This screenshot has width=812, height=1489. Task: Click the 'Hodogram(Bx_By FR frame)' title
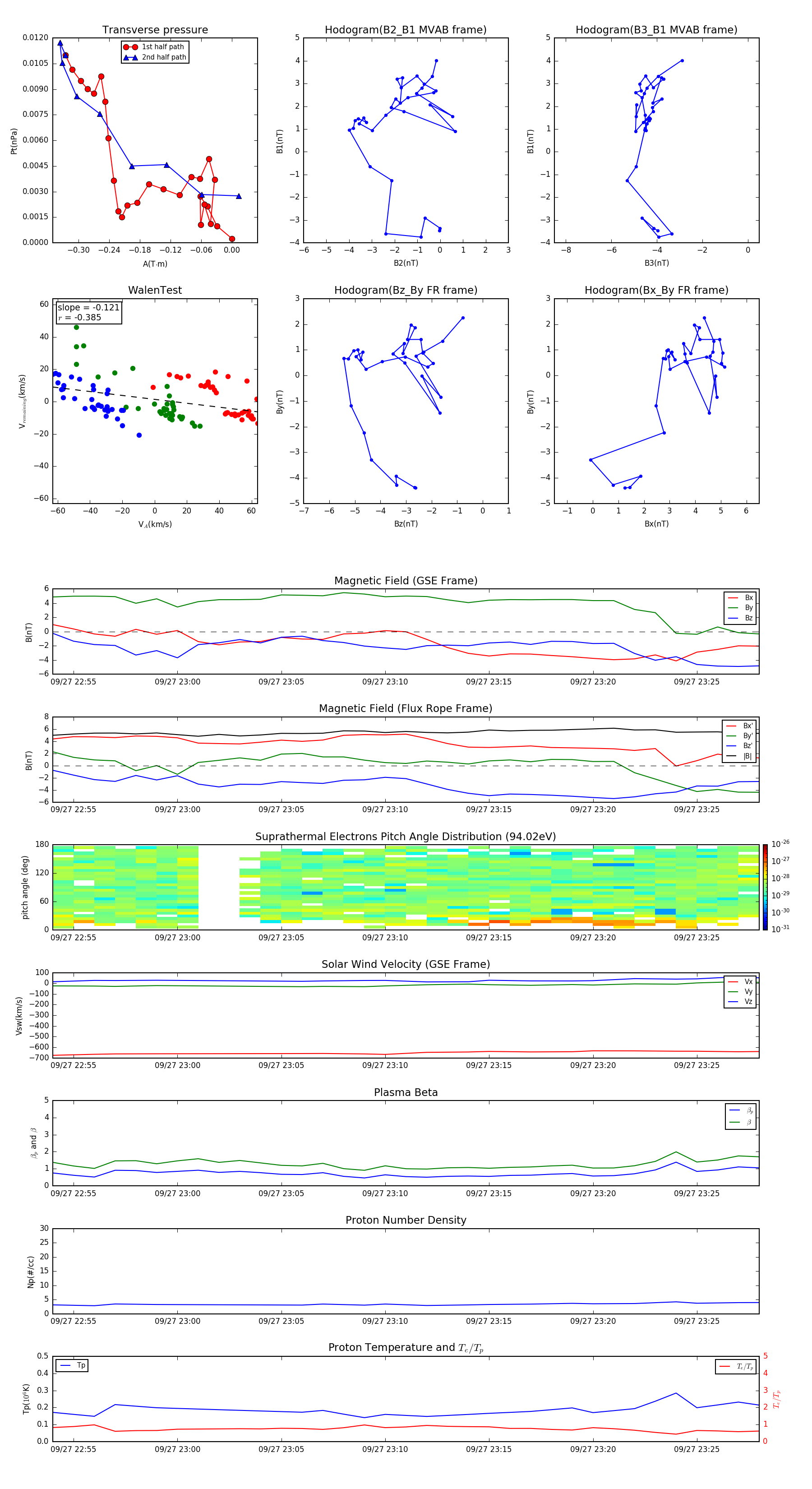pos(656,290)
